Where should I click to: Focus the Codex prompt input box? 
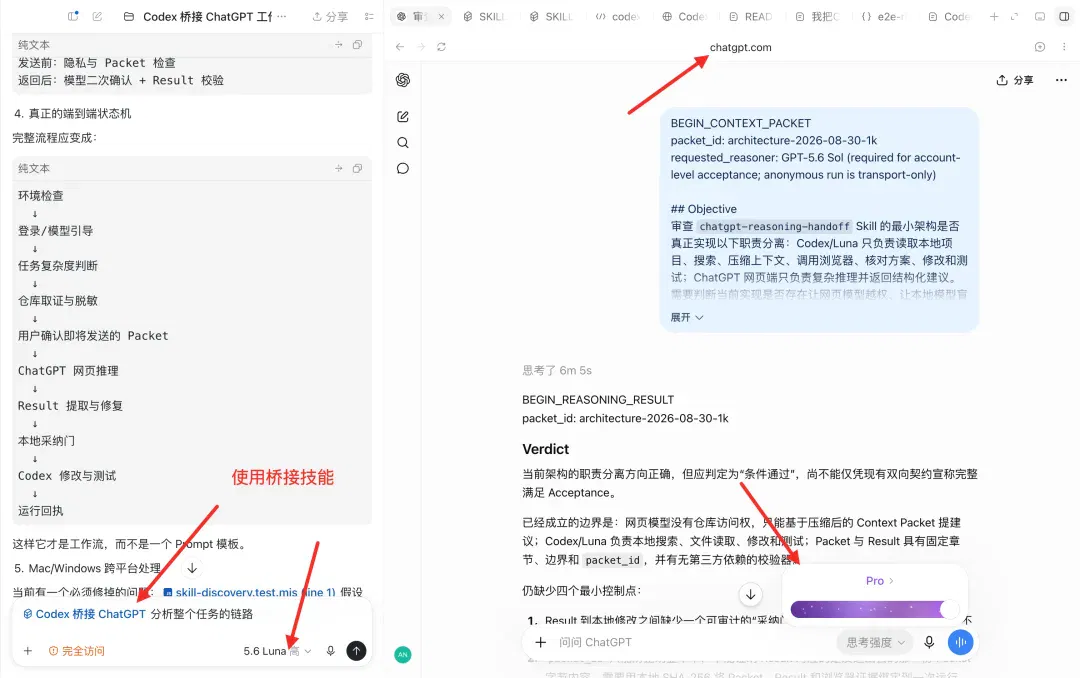click(193, 614)
